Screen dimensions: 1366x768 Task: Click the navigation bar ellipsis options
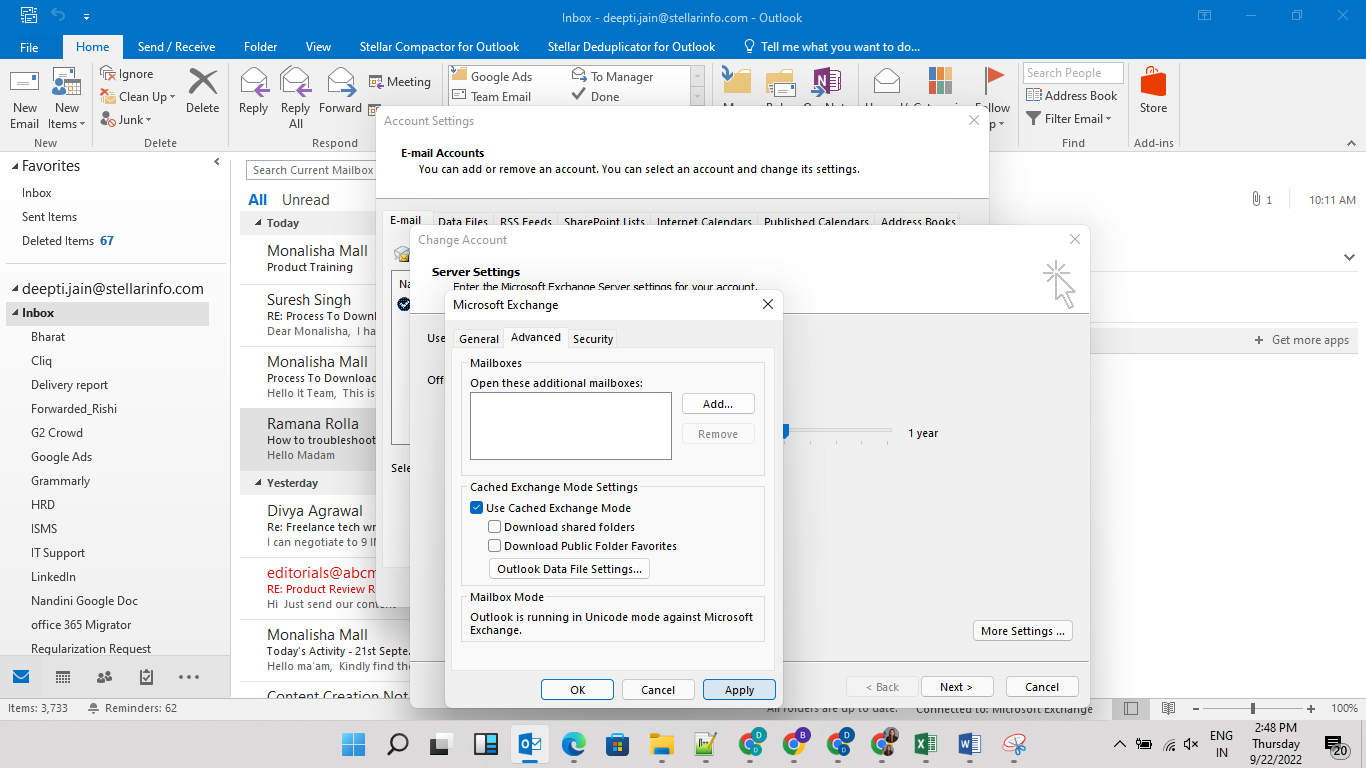(189, 677)
